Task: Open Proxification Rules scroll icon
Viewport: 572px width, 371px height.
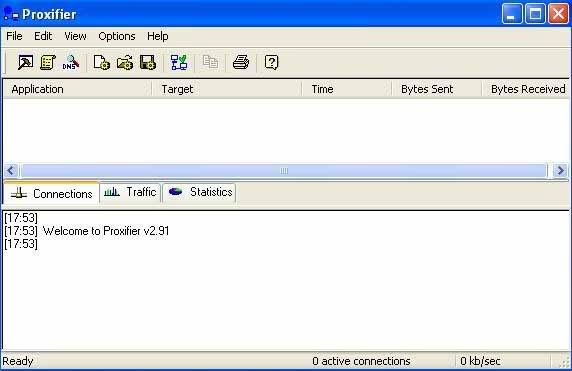Action: coord(48,62)
